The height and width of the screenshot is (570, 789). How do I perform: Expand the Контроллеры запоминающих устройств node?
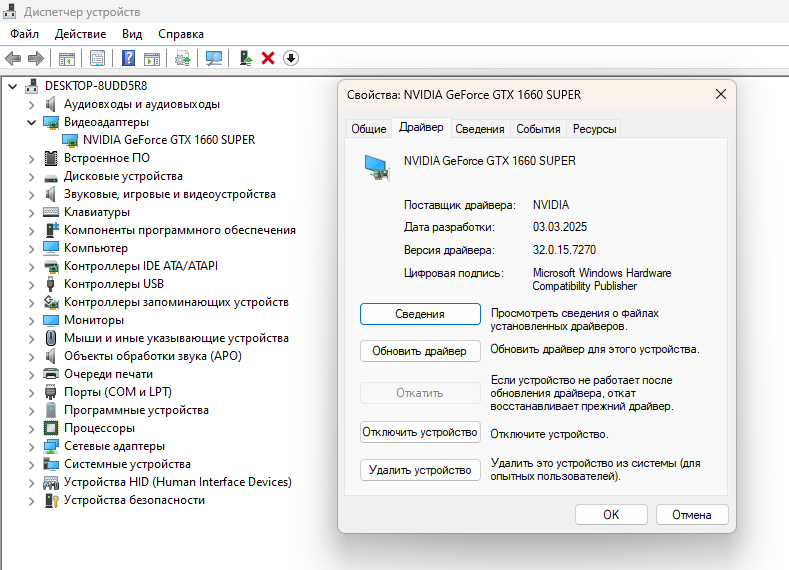tap(32, 302)
